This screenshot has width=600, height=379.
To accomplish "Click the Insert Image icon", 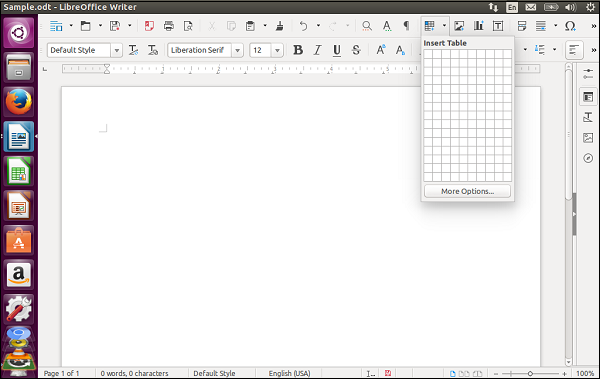I will [459, 26].
